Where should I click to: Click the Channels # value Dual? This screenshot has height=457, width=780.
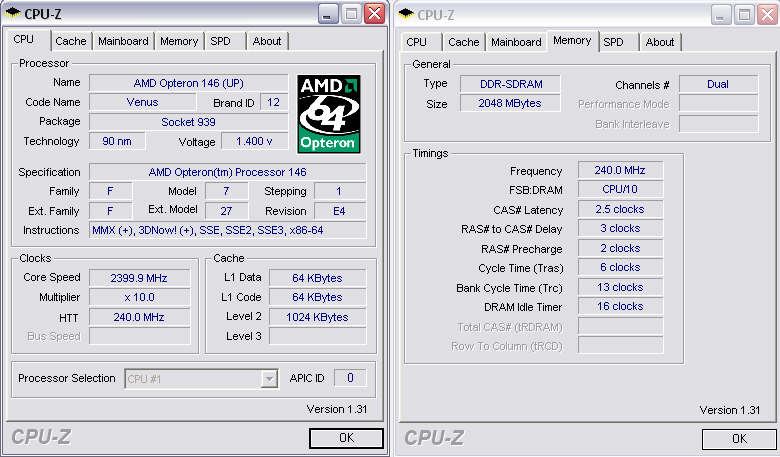point(718,84)
